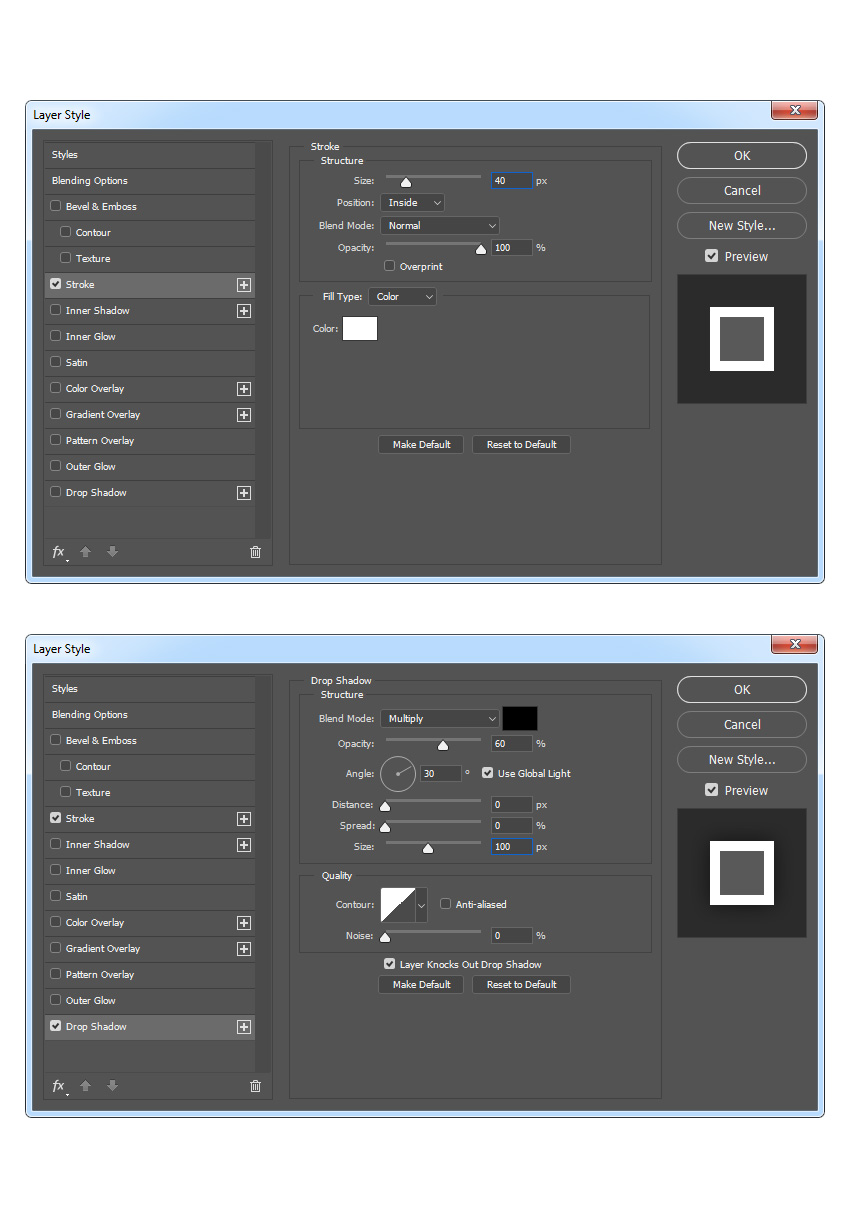Select Blending Options in upper dialog
The width and height of the screenshot is (850, 1218).
(x=149, y=181)
